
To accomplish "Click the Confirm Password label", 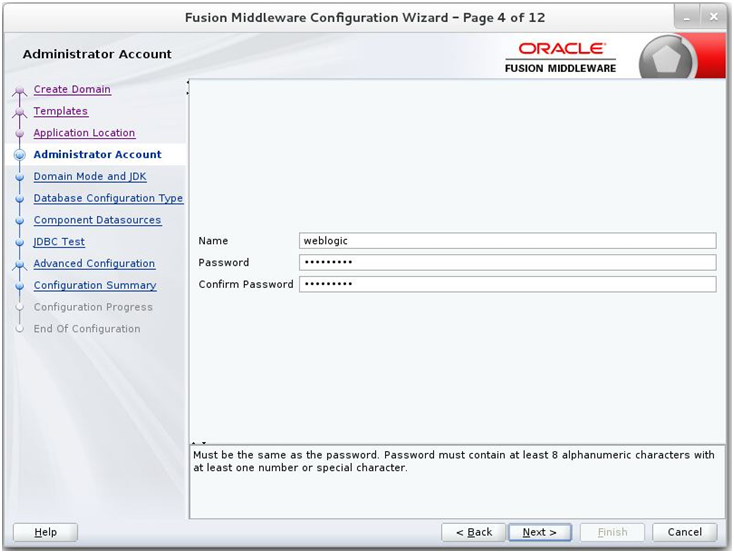I will click(246, 284).
